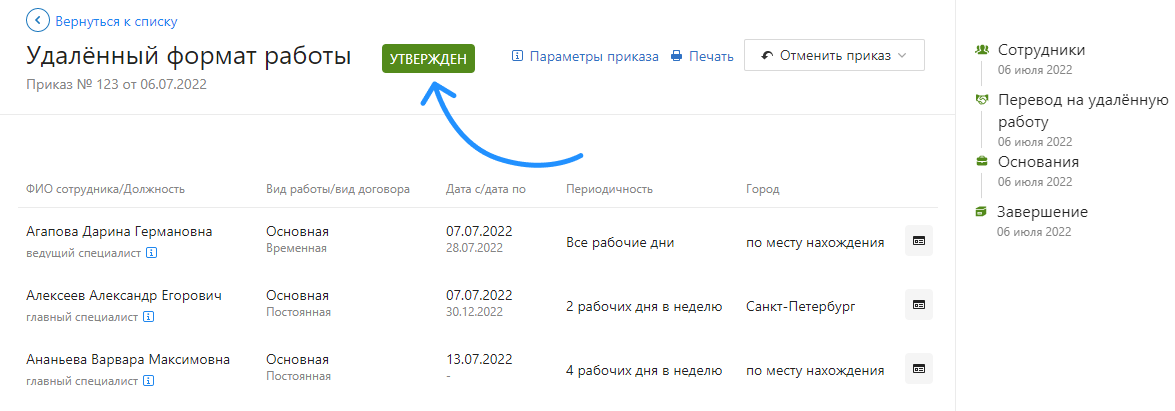Image resolution: width=1175 pixels, height=411 pixels.
Task: Click Приказ № 123 от 06.07.2022 subtitle
Action: tap(116, 84)
